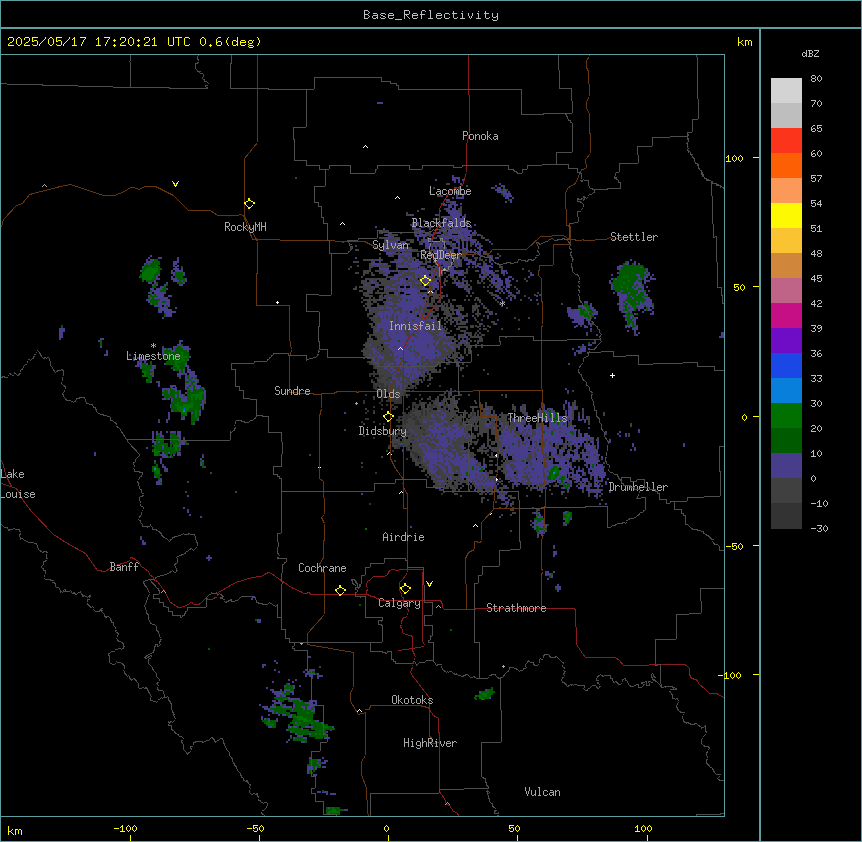
Task: Select the slate purple swatch above 0 dBZ
Action: (x=786, y=466)
